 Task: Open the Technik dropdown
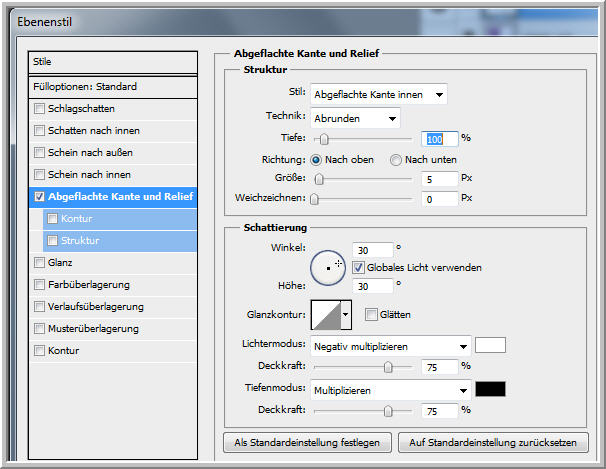pyautogui.click(x=355, y=118)
